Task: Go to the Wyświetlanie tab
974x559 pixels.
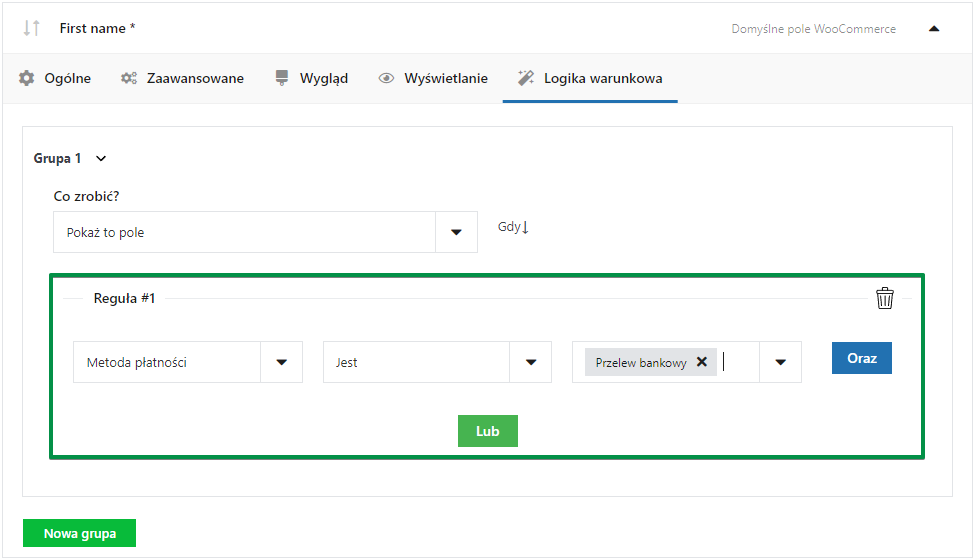Action: (x=433, y=78)
